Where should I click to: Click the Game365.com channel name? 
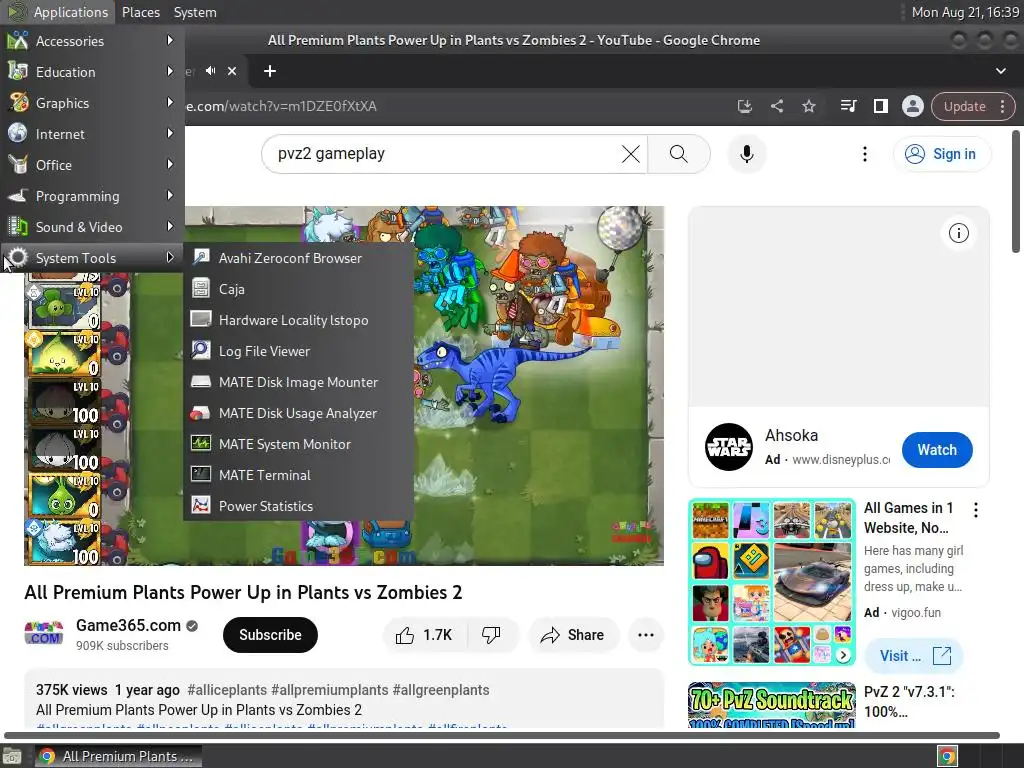pos(128,625)
